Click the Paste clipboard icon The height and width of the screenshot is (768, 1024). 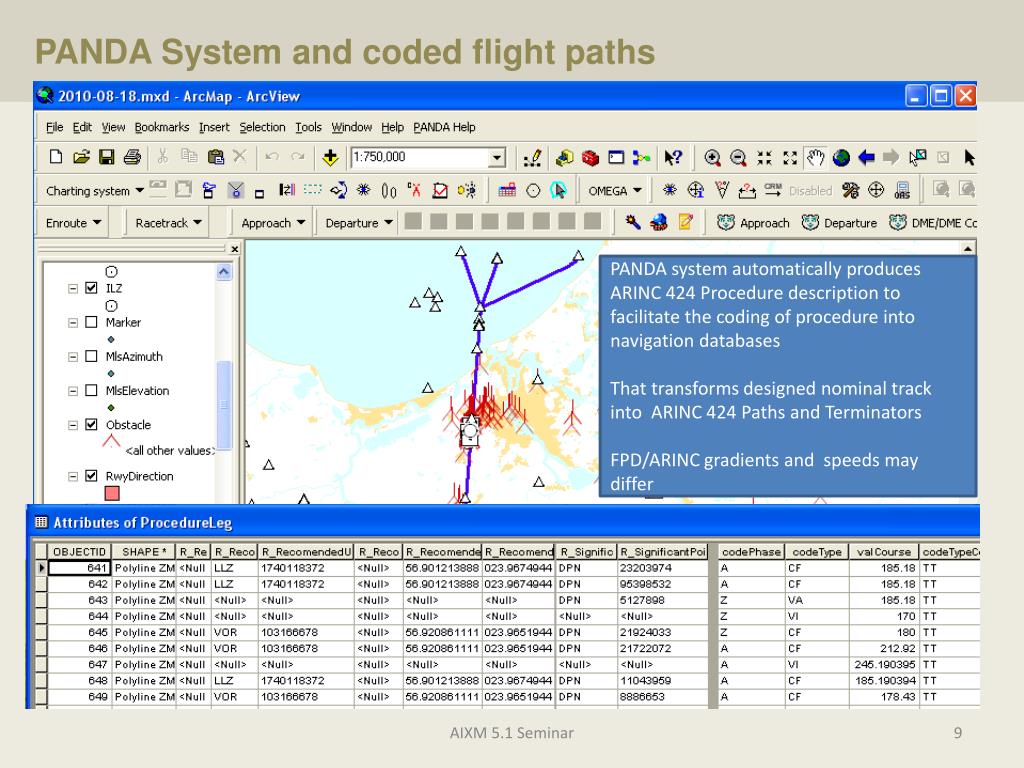point(216,157)
